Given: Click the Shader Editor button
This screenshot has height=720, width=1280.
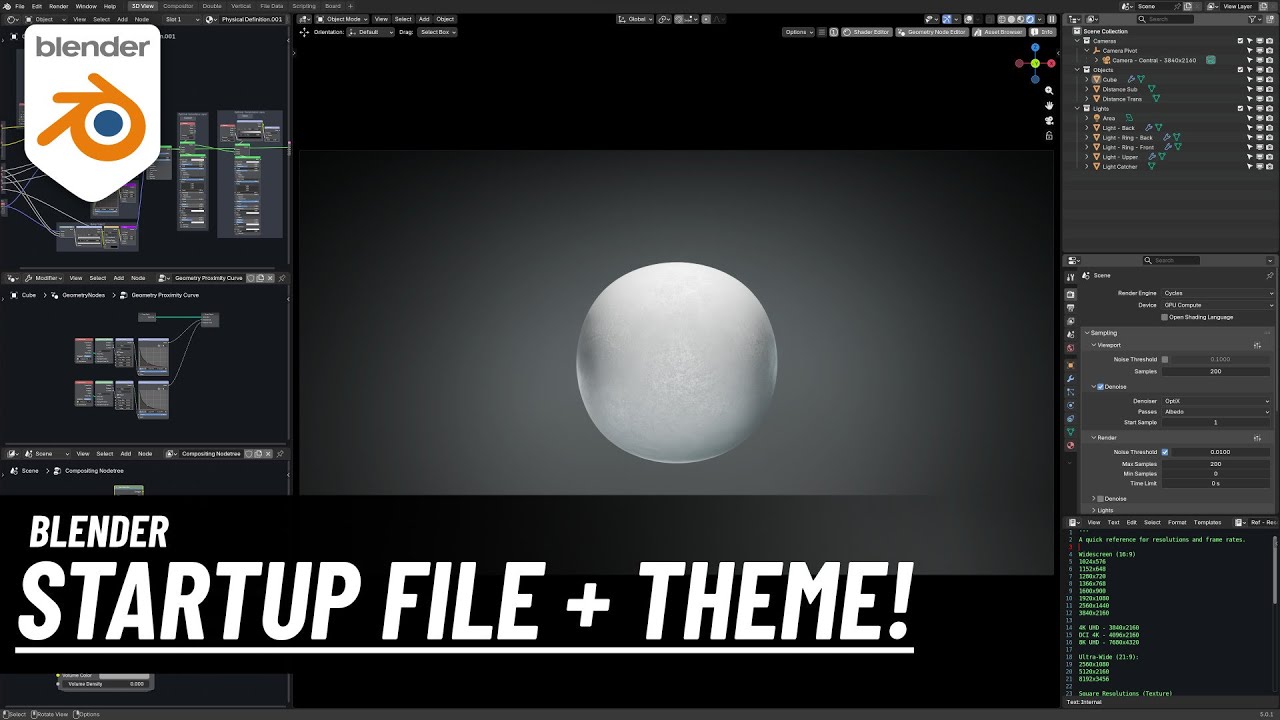Looking at the screenshot, I should point(867,32).
